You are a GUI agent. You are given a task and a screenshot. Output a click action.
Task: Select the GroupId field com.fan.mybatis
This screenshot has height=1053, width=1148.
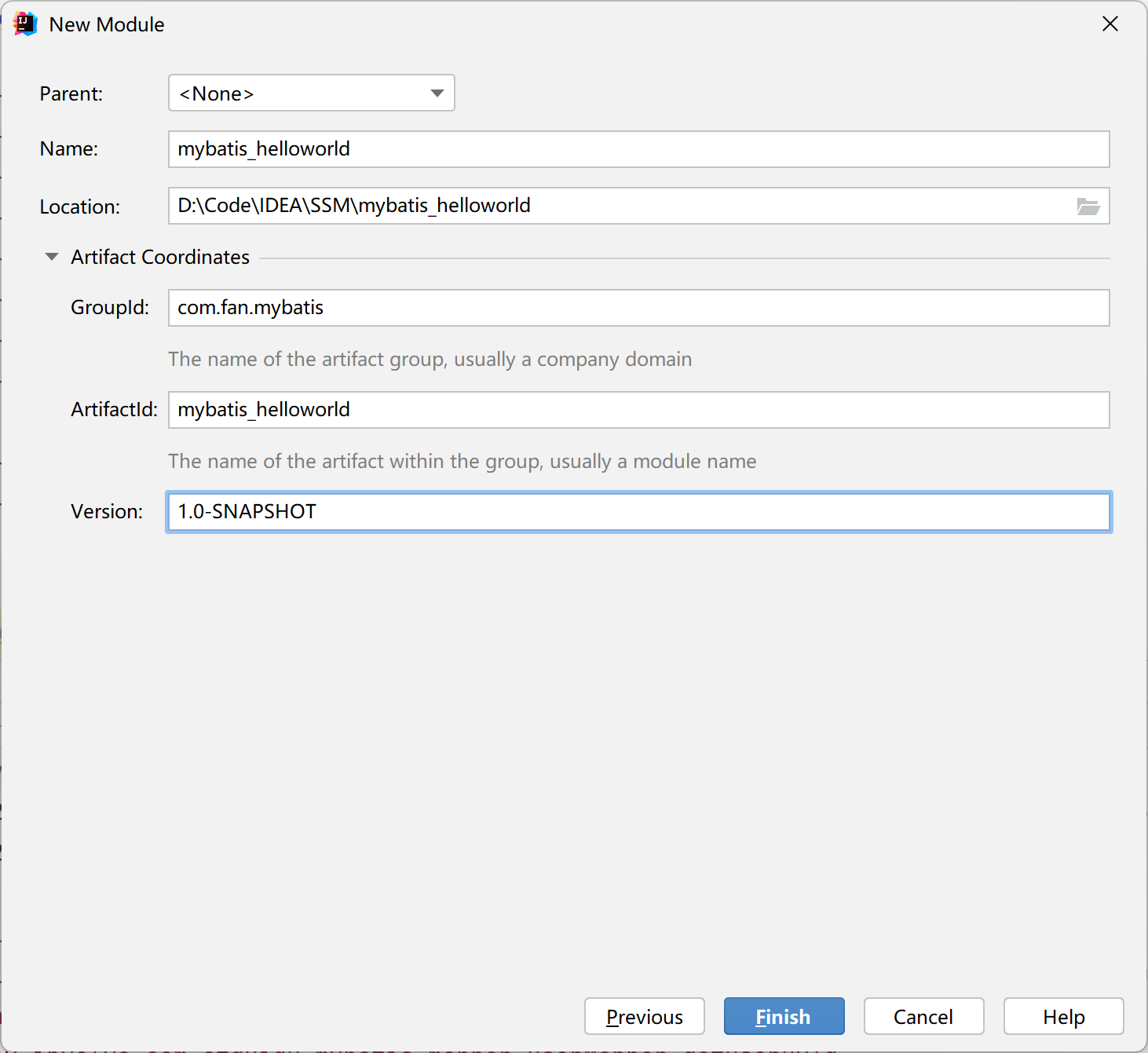click(638, 308)
